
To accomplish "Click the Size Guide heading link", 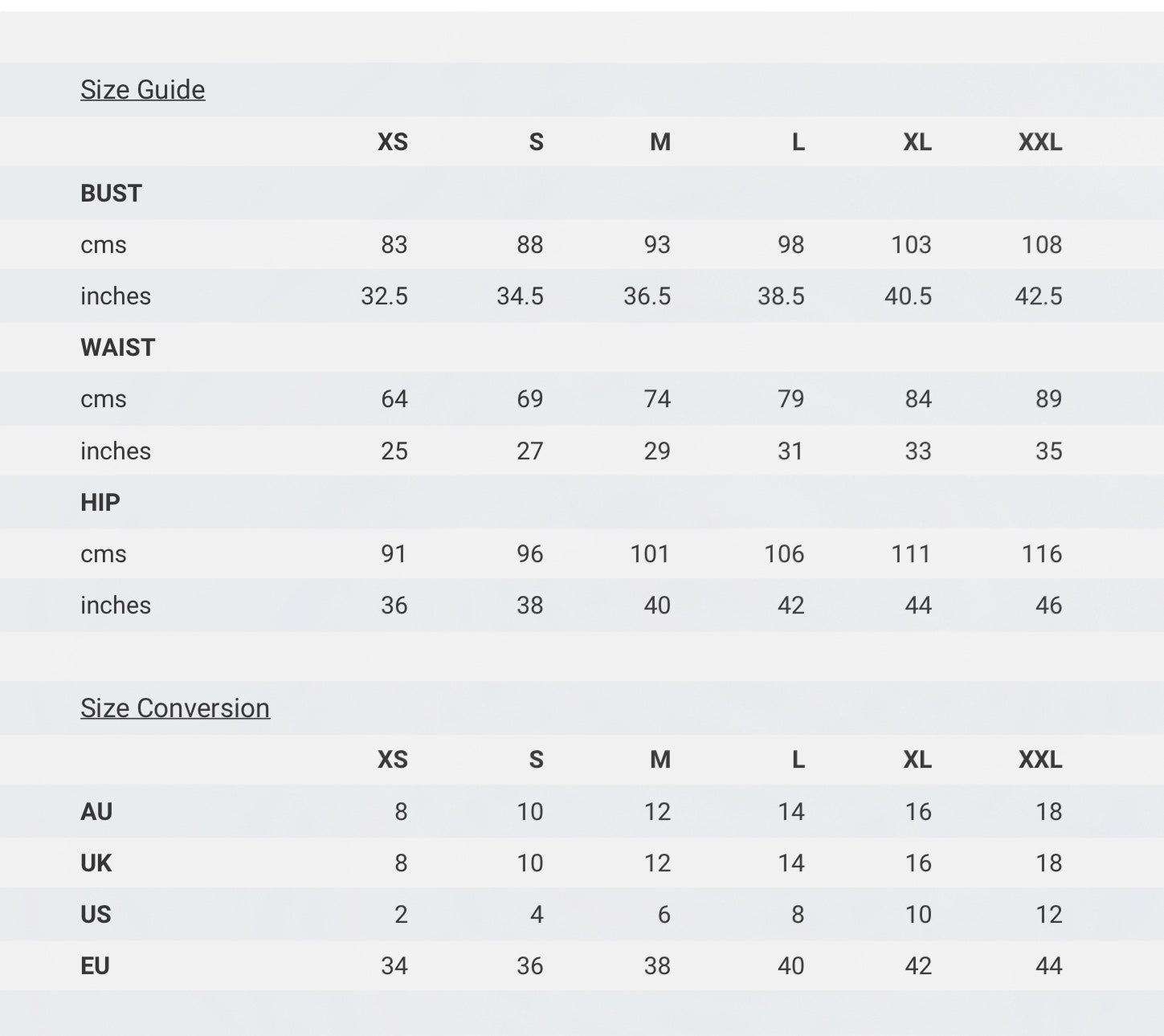I will (142, 90).
